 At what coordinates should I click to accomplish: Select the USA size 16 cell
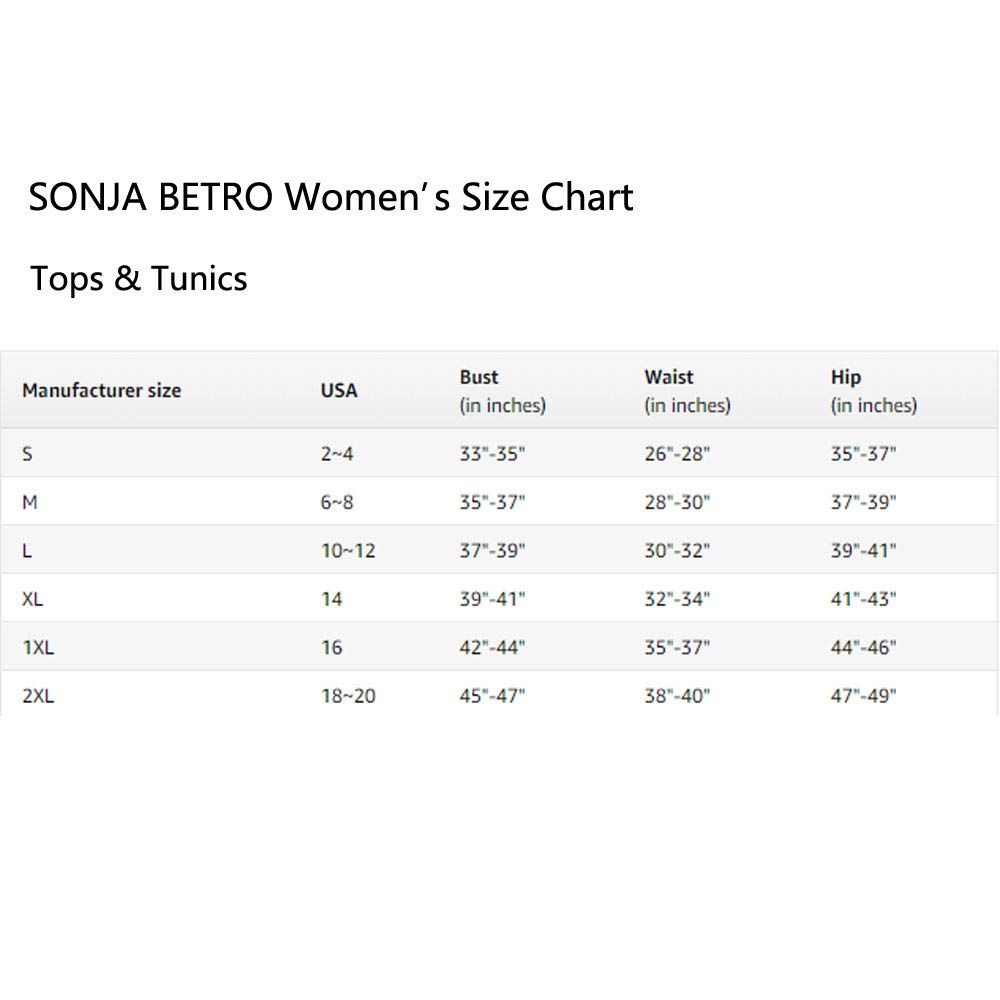coord(331,648)
